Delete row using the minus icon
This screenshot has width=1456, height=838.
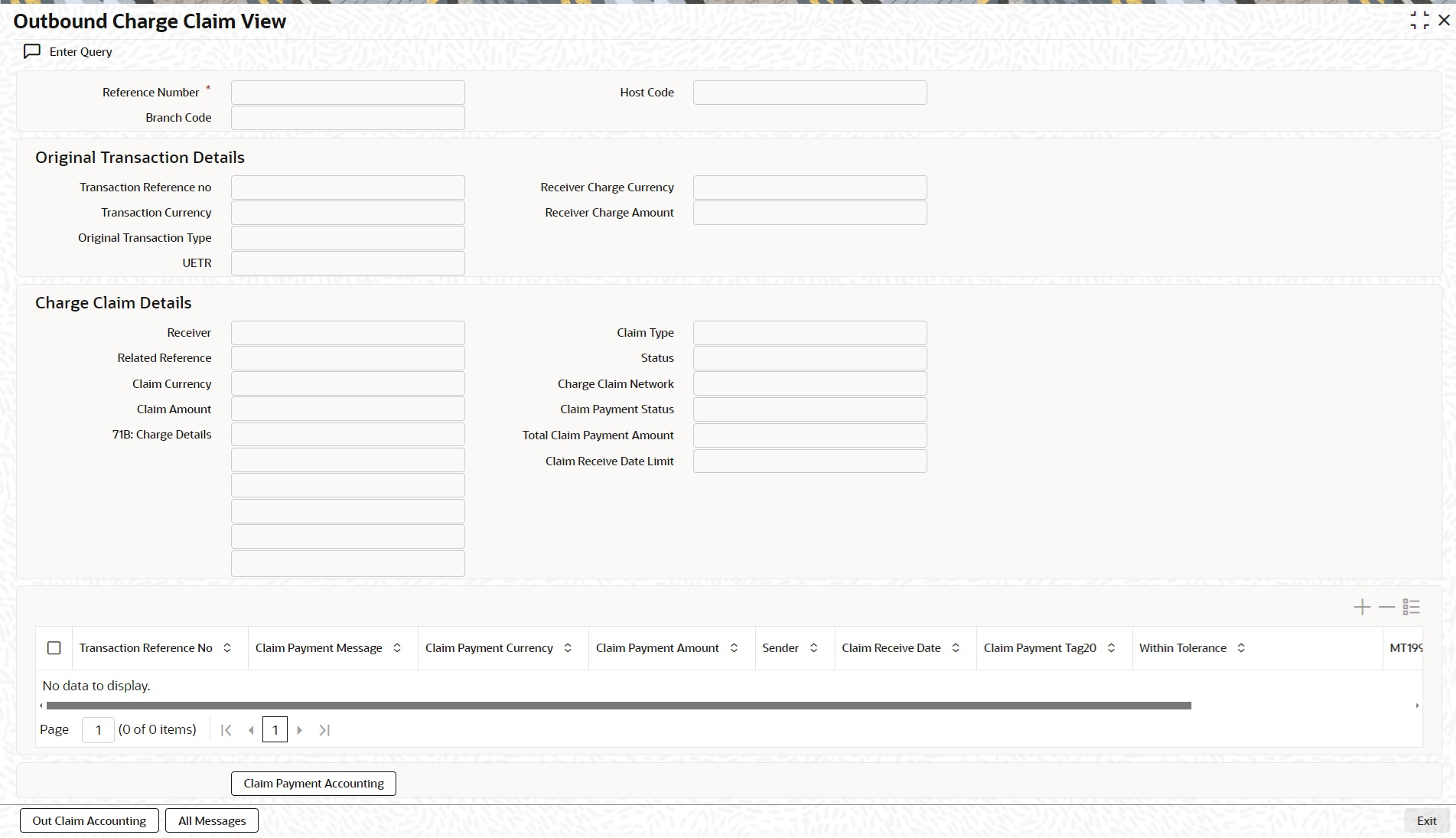[1386, 608]
